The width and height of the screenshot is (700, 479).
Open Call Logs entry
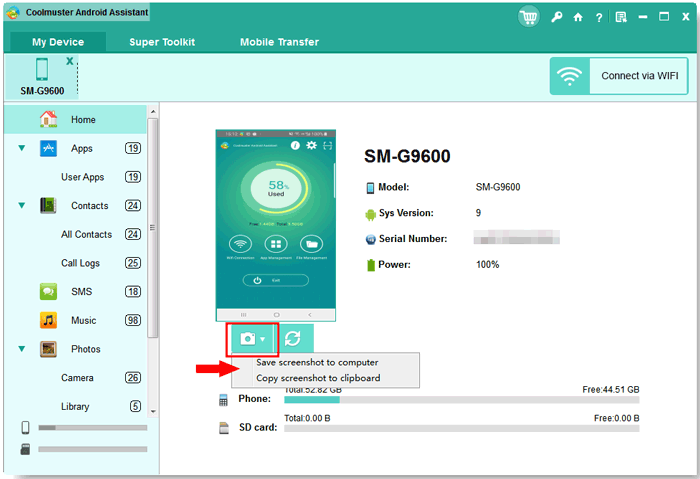80,263
